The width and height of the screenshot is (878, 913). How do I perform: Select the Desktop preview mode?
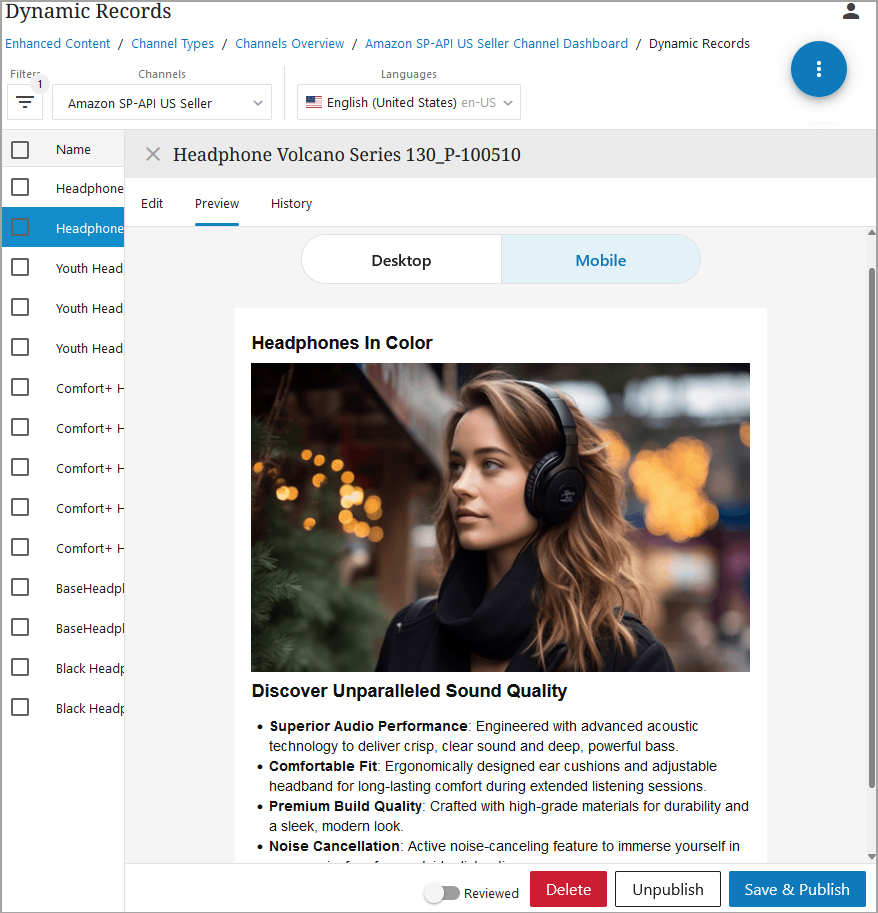(401, 261)
